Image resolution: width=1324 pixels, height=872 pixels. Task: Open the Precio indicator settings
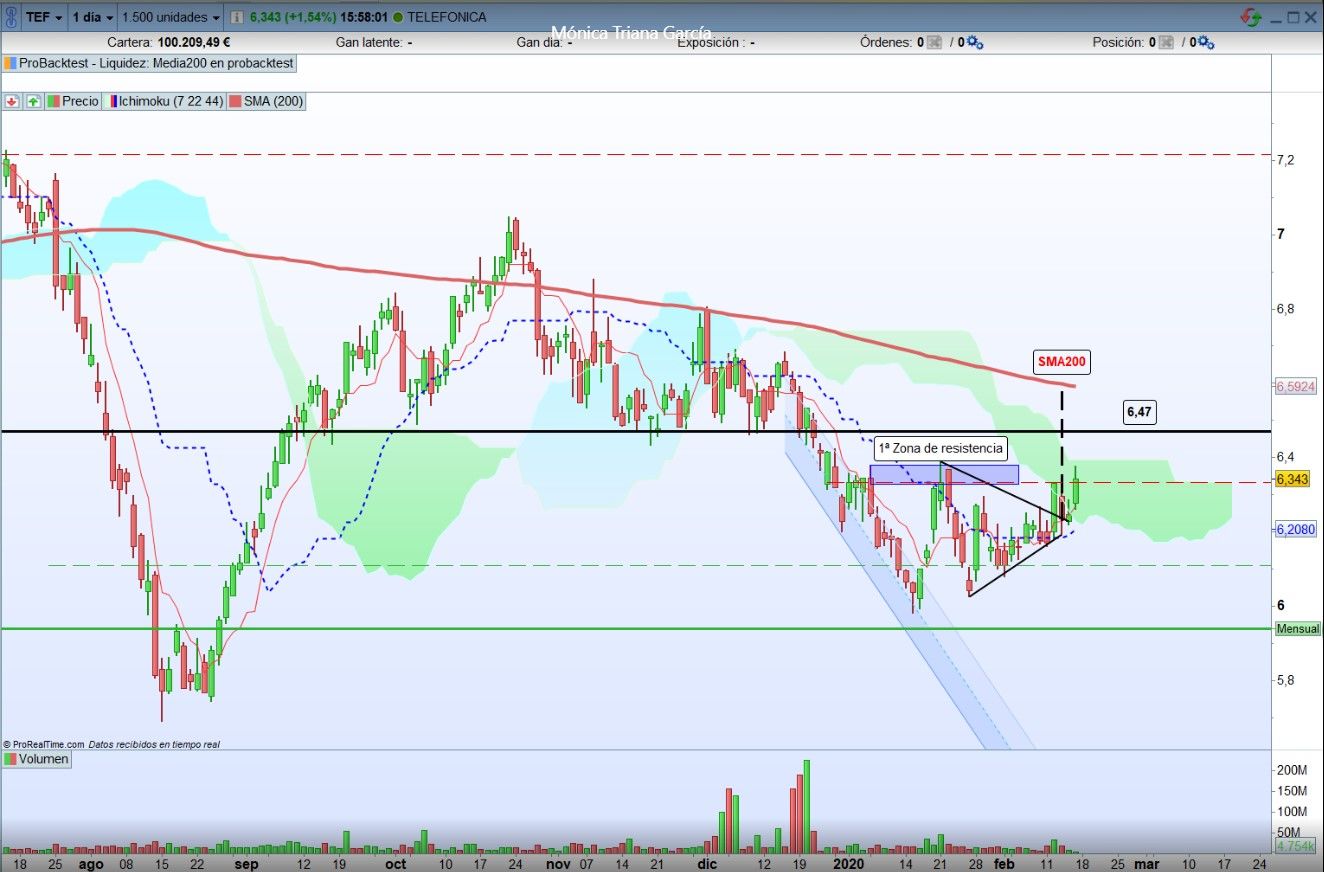(x=73, y=101)
